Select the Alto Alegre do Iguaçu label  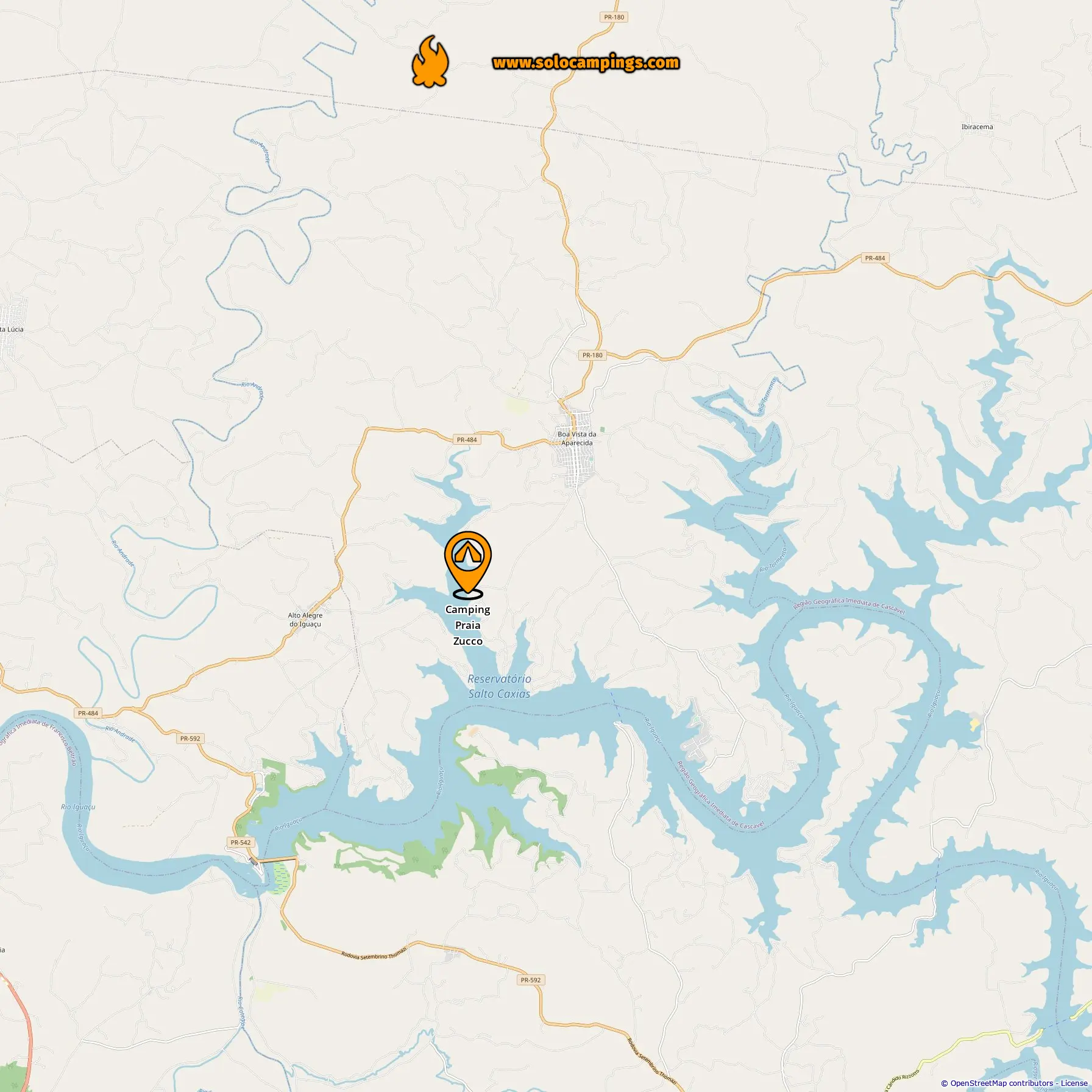(305, 619)
